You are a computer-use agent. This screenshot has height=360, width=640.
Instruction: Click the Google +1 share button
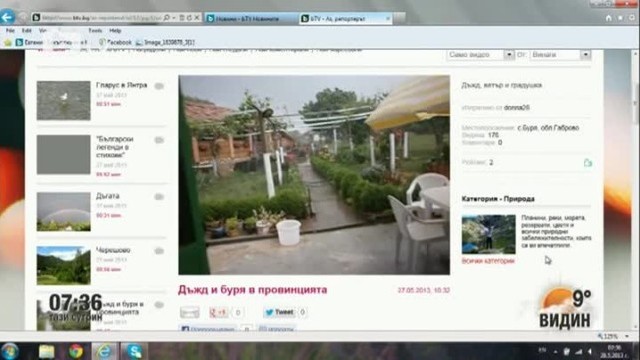point(218,312)
